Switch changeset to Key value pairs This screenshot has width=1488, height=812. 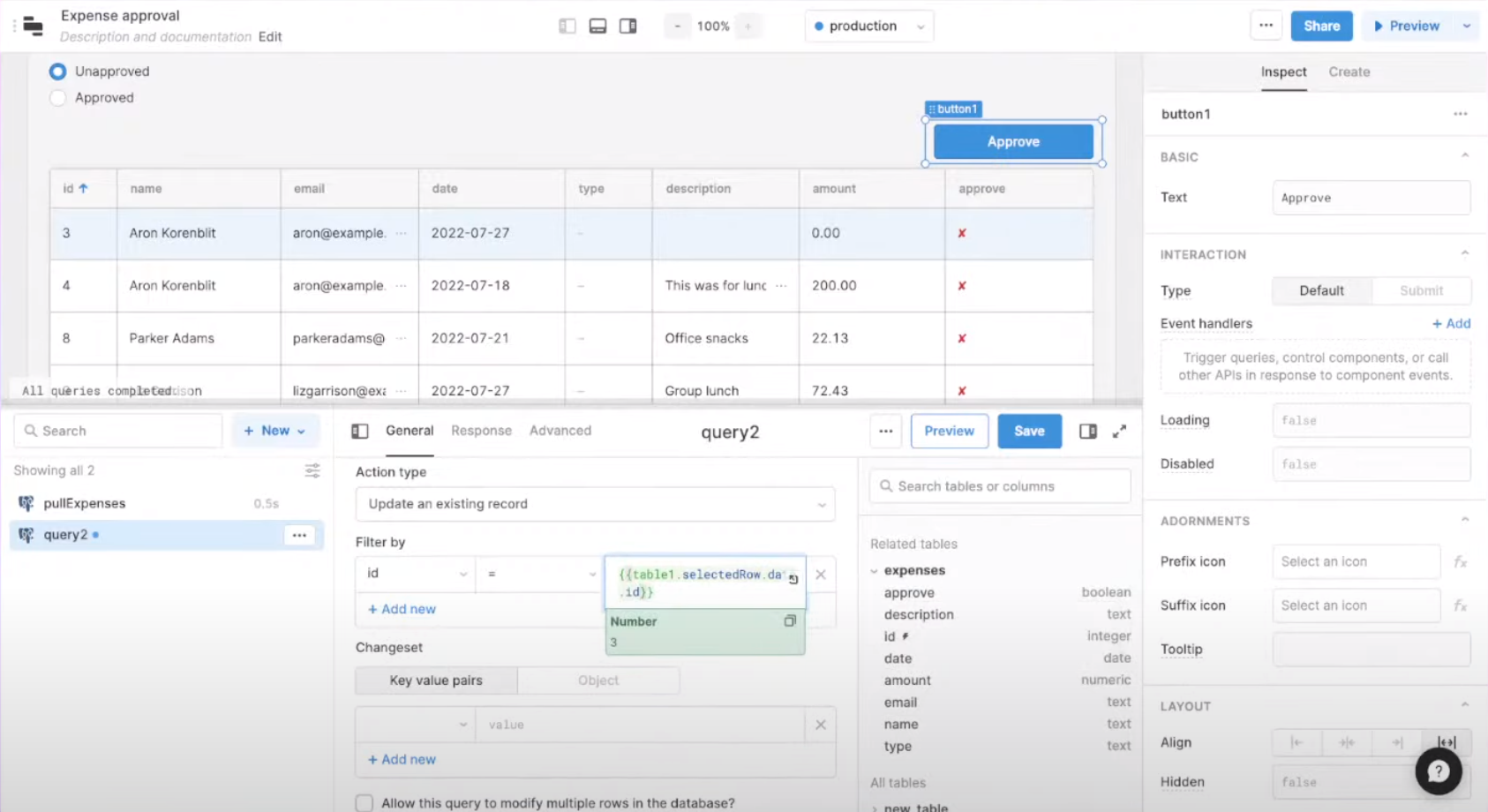click(436, 680)
